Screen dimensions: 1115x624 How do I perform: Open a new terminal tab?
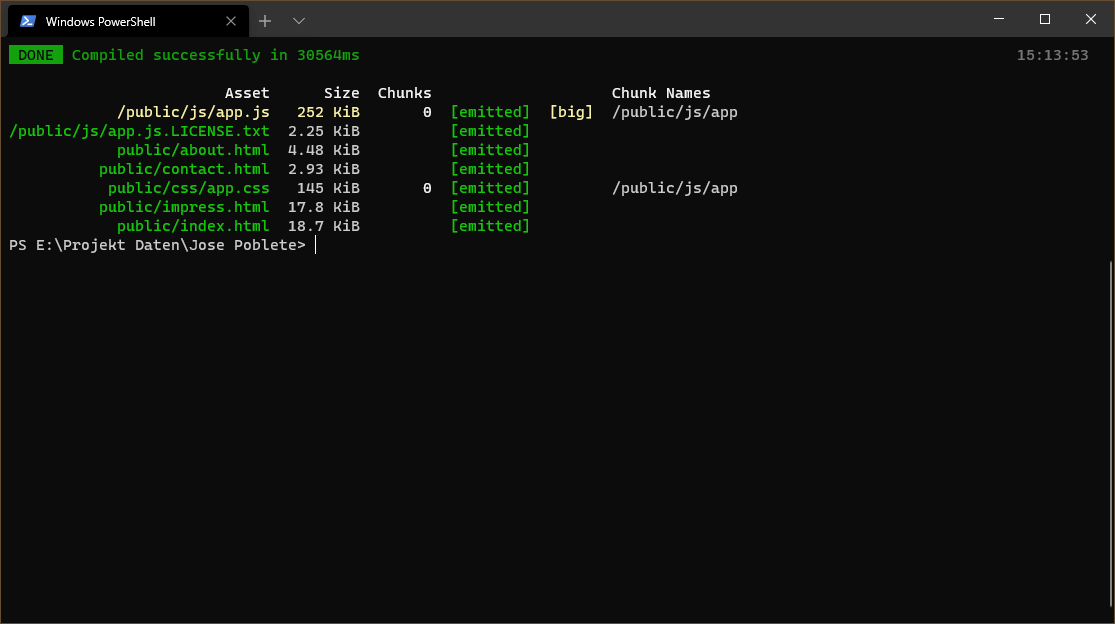[265, 21]
